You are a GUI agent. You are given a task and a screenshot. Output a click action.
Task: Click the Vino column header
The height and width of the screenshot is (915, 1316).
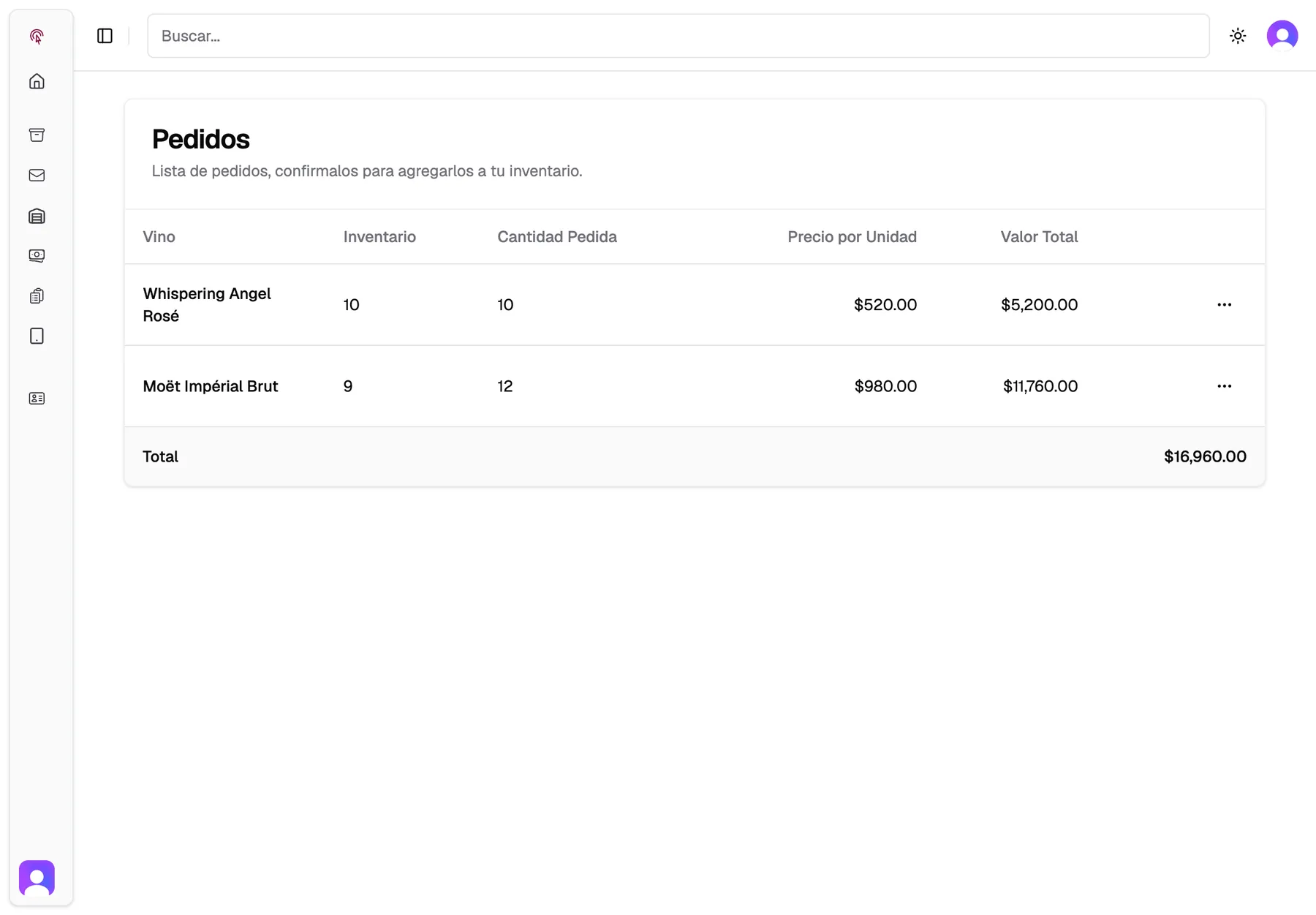[159, 237]
